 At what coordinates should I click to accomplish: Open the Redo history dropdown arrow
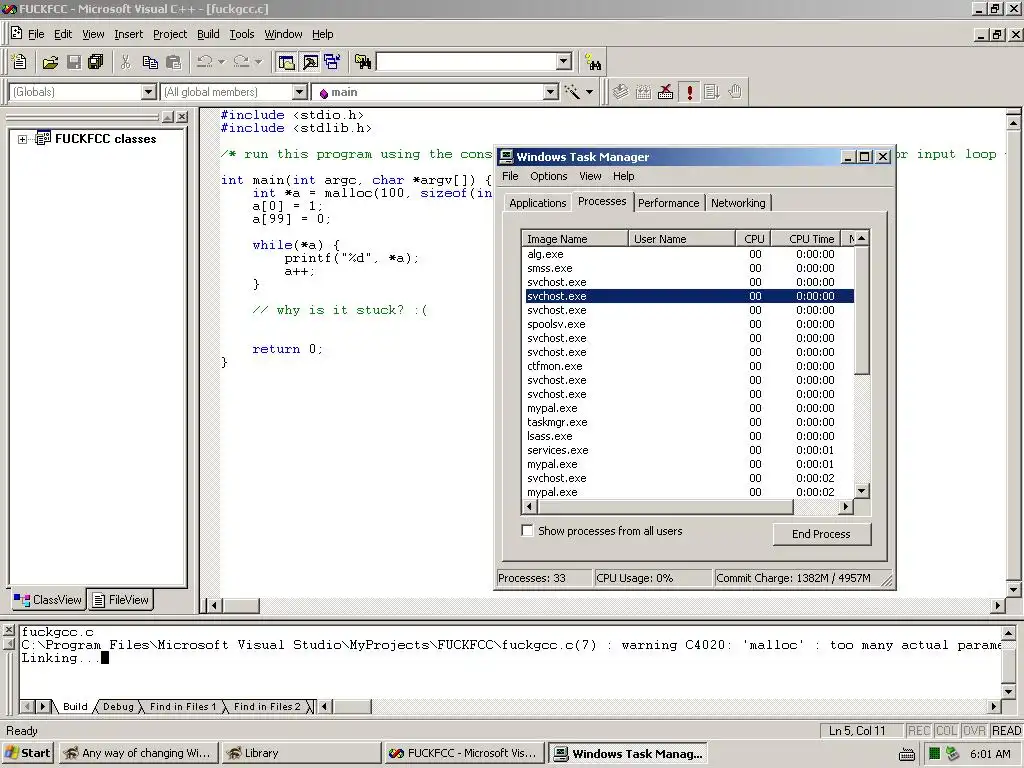258,62
